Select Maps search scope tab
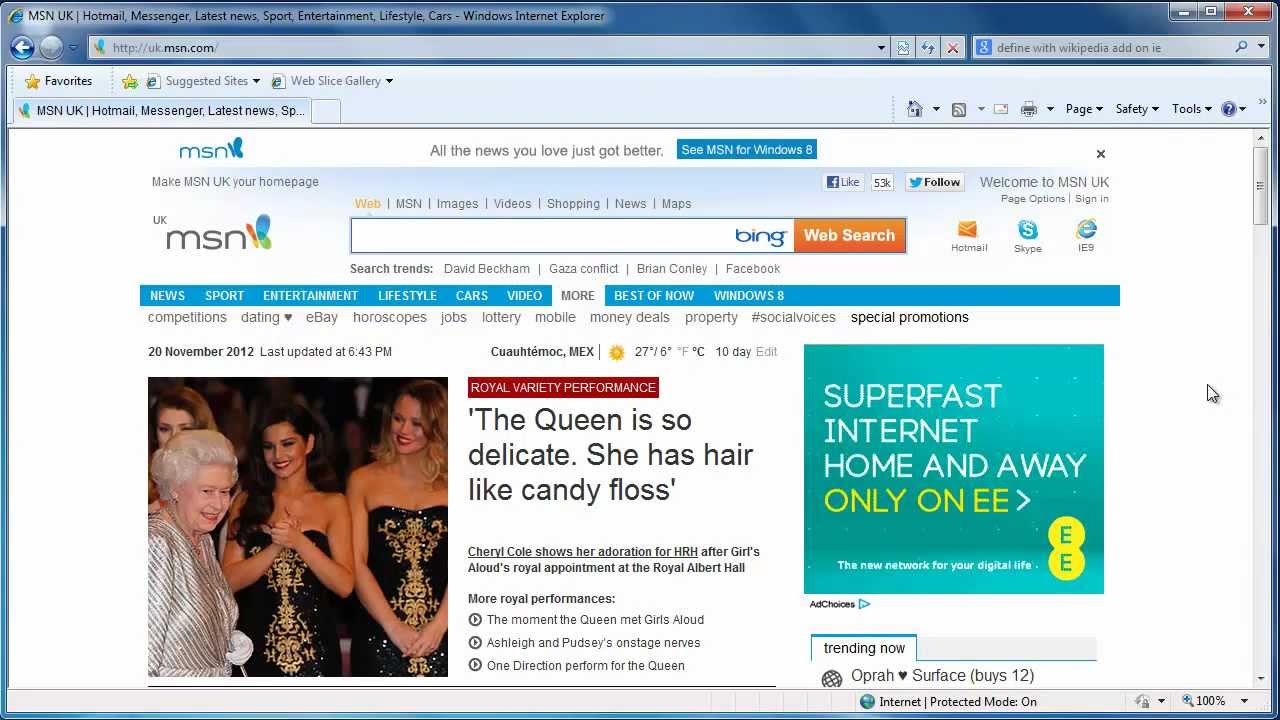The width and height of the screenshot is (1280, 720). point(676,204)
